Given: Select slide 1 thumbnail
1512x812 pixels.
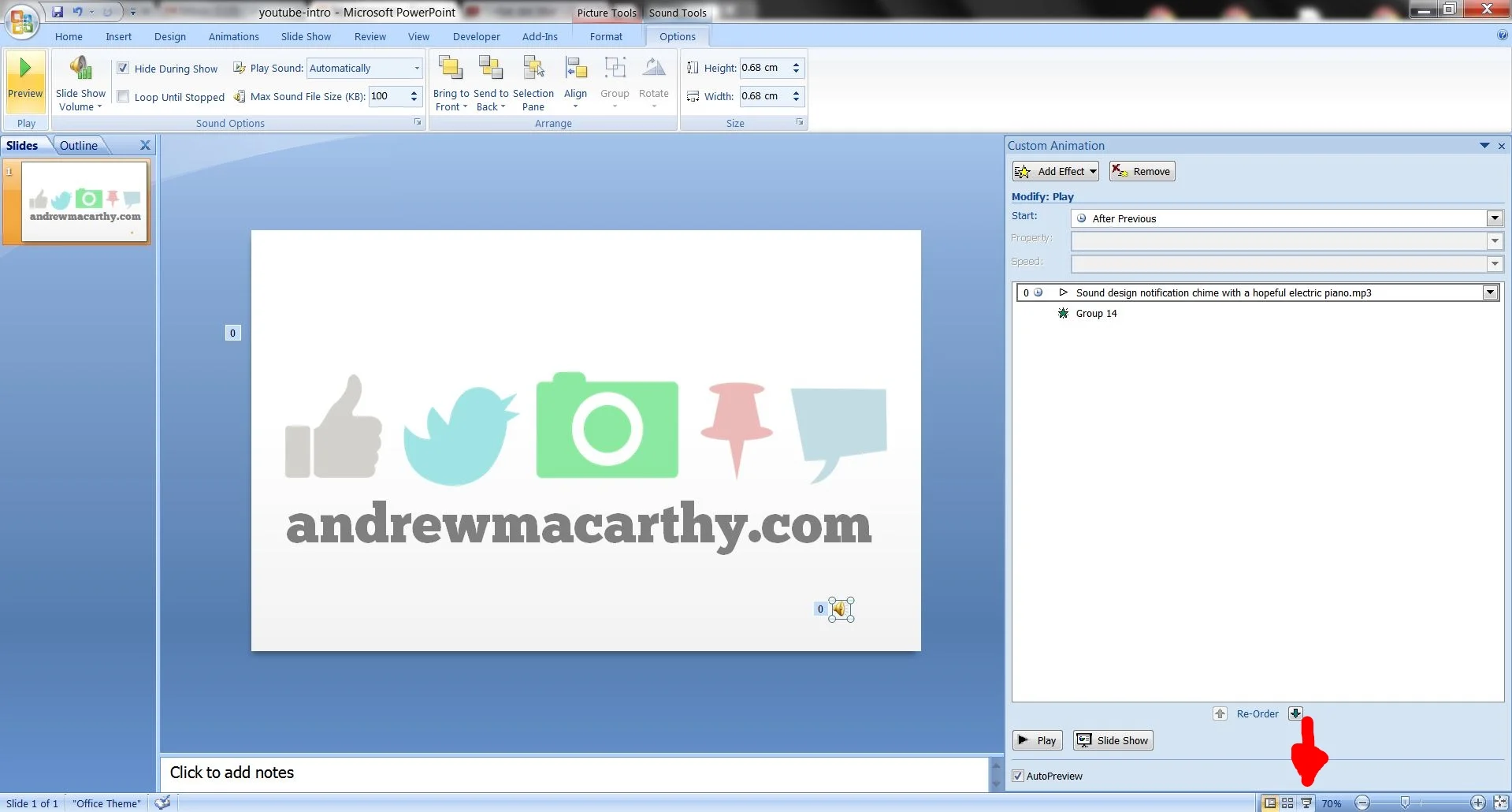Looking at the screenshot, I should pyautogui.click(x=84, y=202).
